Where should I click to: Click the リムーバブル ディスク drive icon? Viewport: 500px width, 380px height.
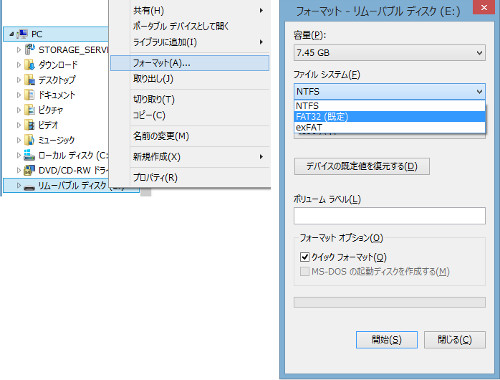30,186
